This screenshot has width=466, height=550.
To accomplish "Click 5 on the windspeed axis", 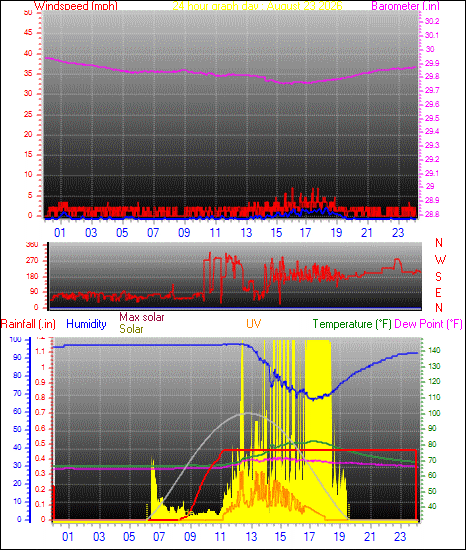I will [30, 195].
